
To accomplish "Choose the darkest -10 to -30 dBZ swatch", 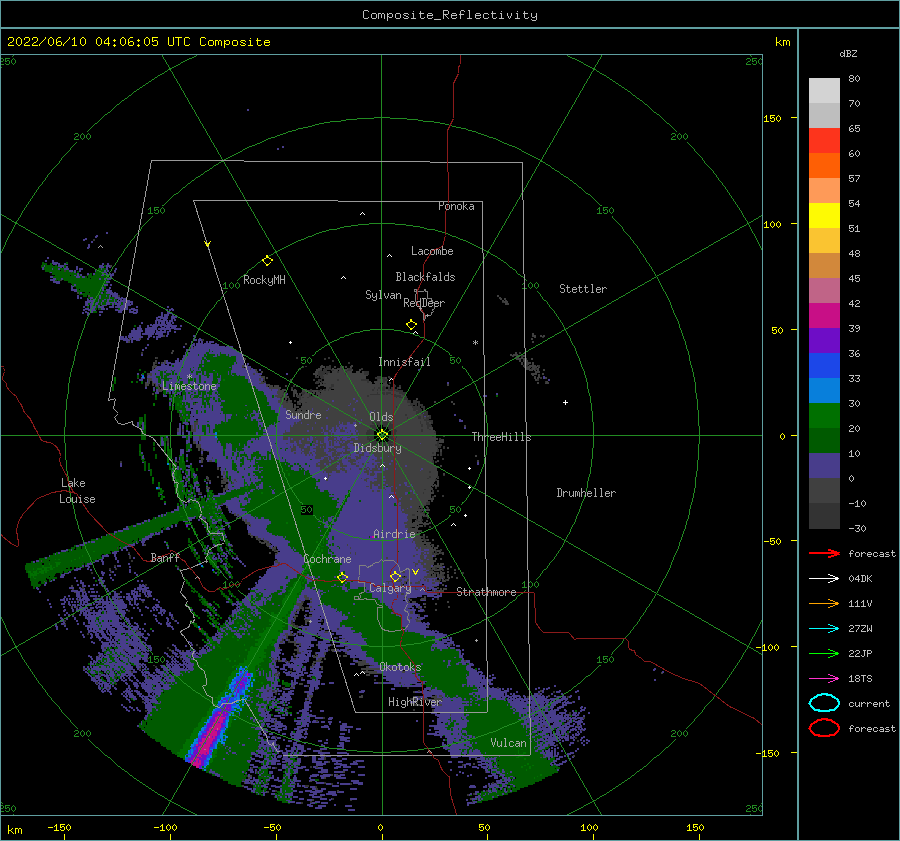I will tap(824, 516).
